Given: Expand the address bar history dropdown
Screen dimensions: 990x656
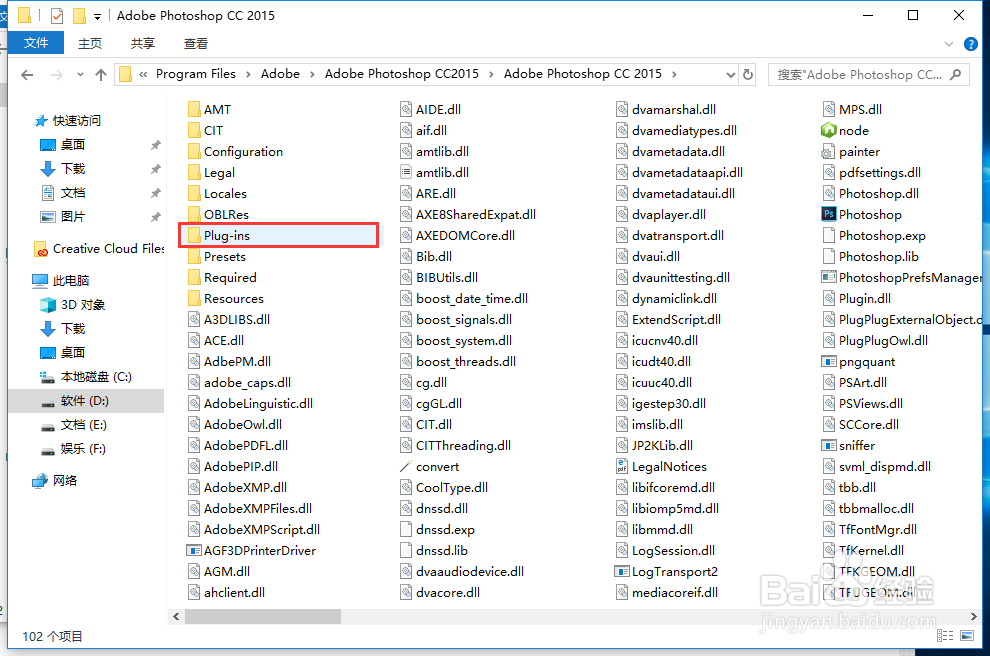Looking at the screenshot, I should click(x=731, y=75).
